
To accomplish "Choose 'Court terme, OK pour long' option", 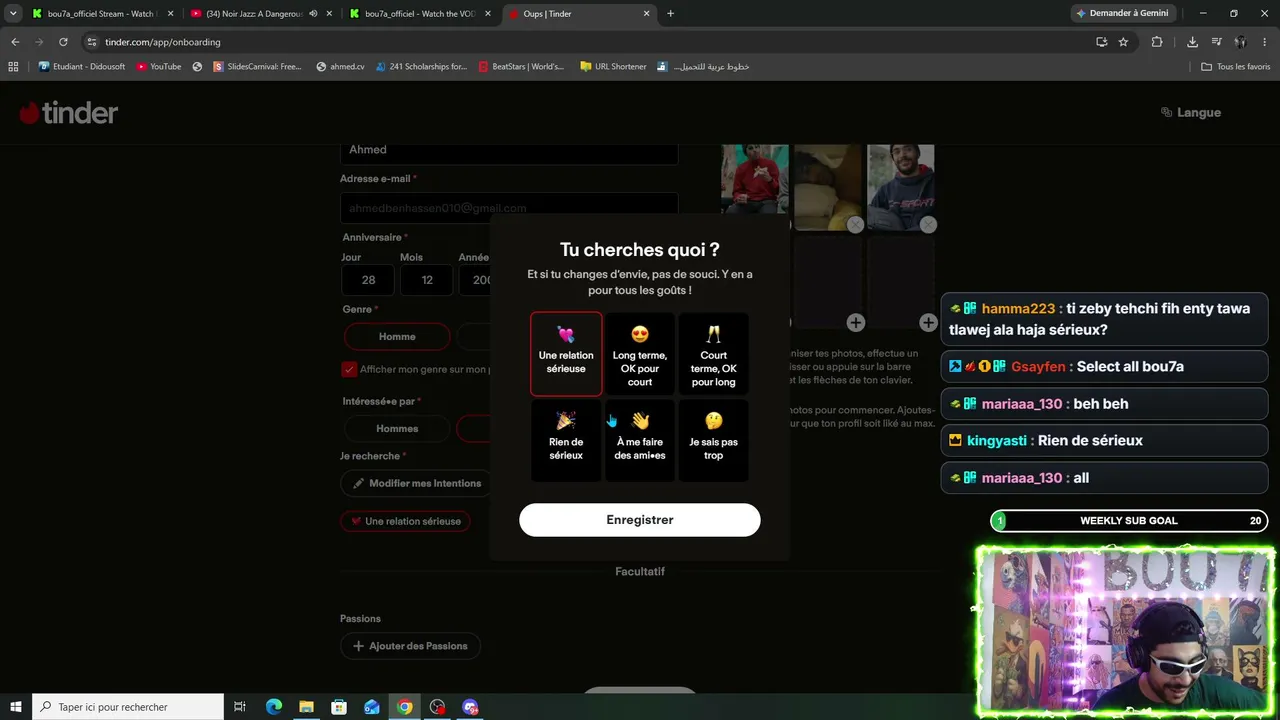I will point(713,354).
